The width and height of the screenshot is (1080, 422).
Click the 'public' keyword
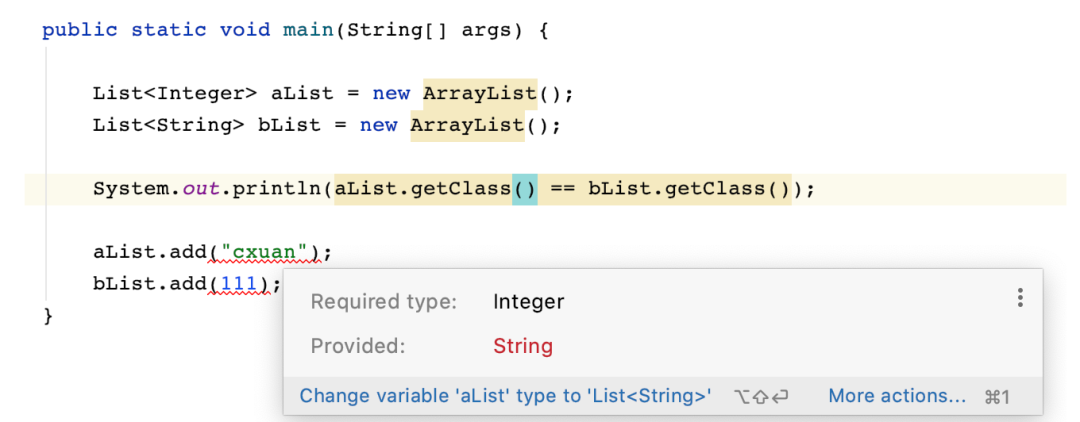tap(80, 29)
